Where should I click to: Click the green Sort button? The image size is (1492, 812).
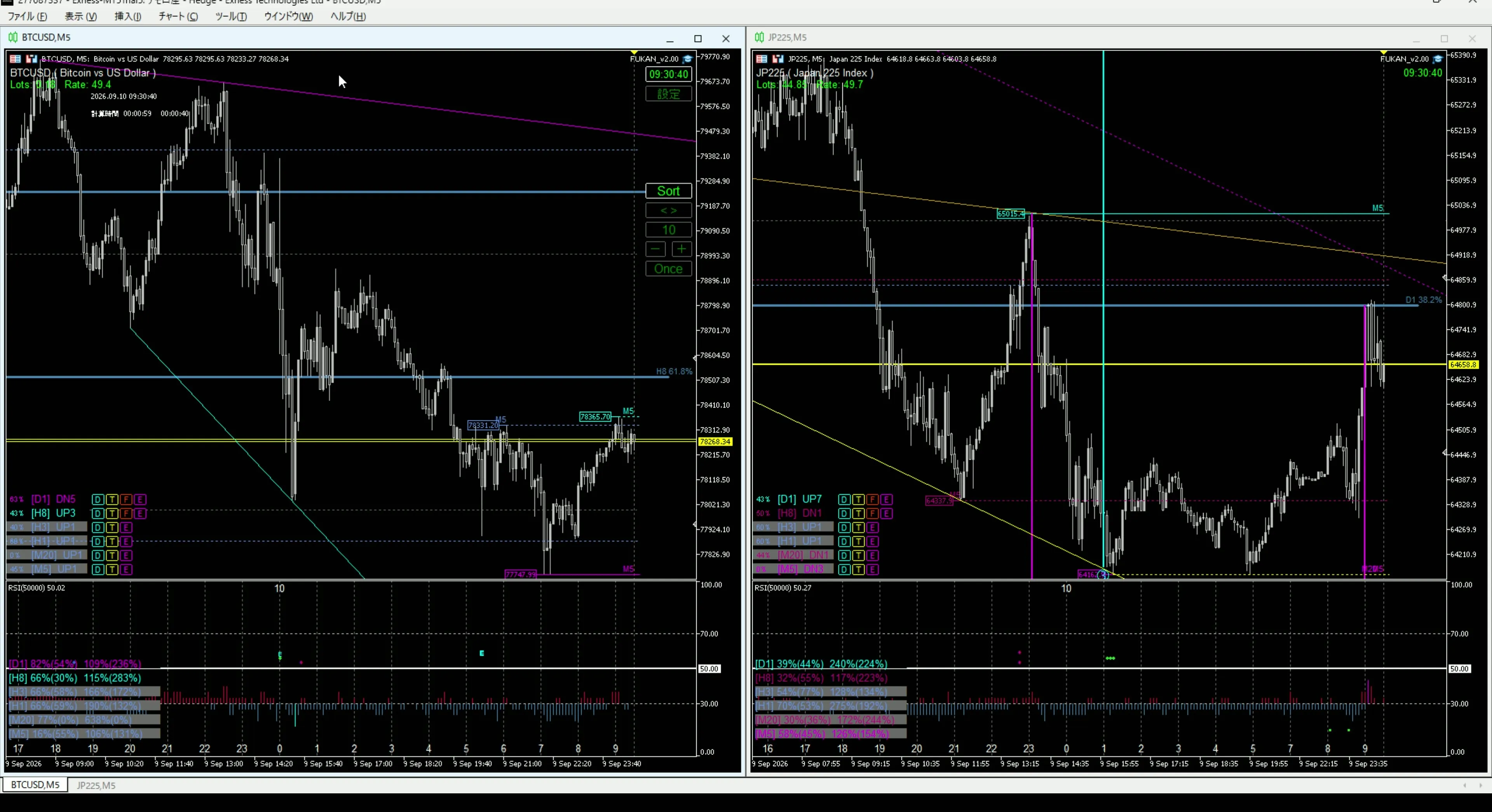pyautogui.click(x=668, y=191)
